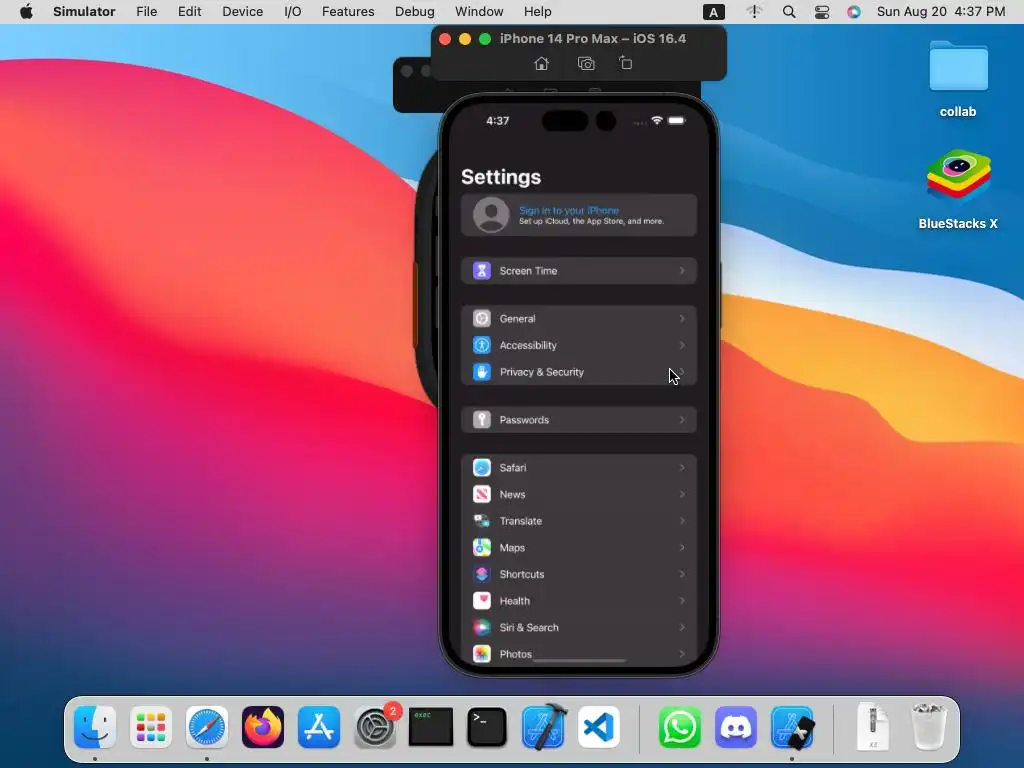Tap the profile avatar placeholder
The height and width of the screenshot is (768, 1024).
[491, 215]
